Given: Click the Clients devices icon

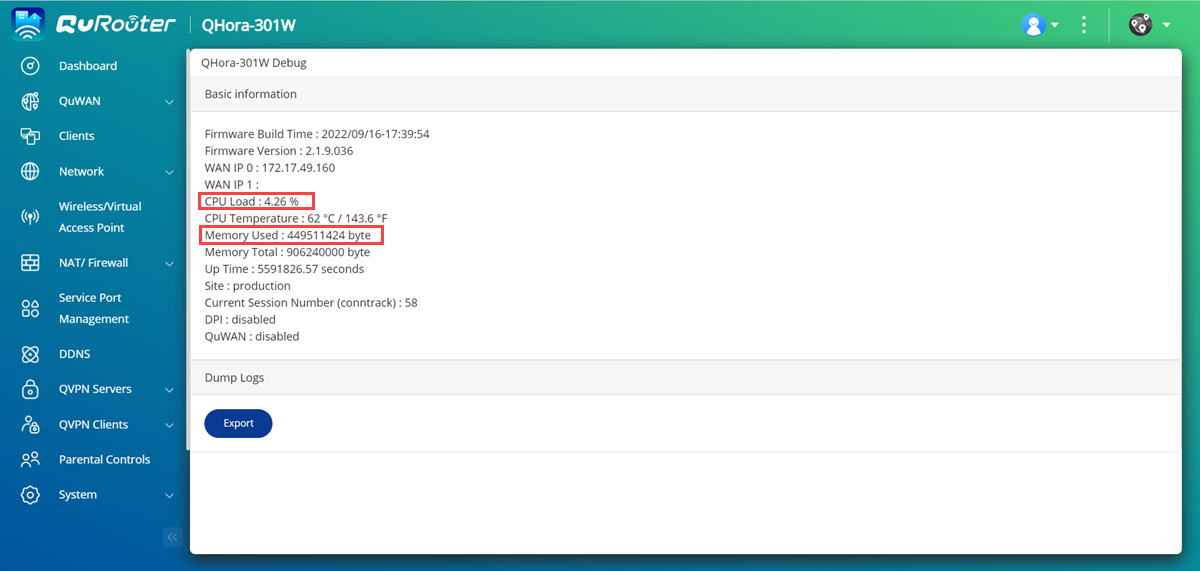Looking at the screenshot, I should (30, 136).
